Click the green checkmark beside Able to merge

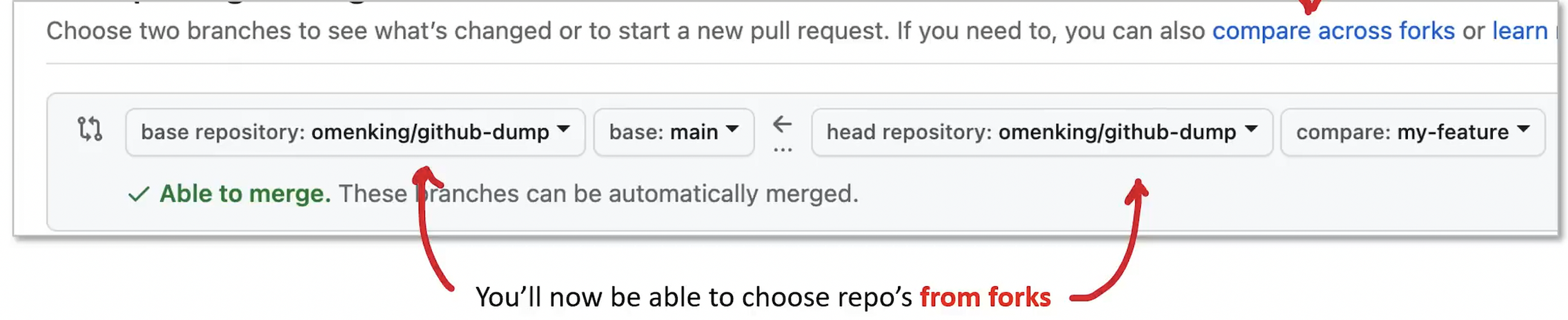pyautogui.click(x=139, y=194)
